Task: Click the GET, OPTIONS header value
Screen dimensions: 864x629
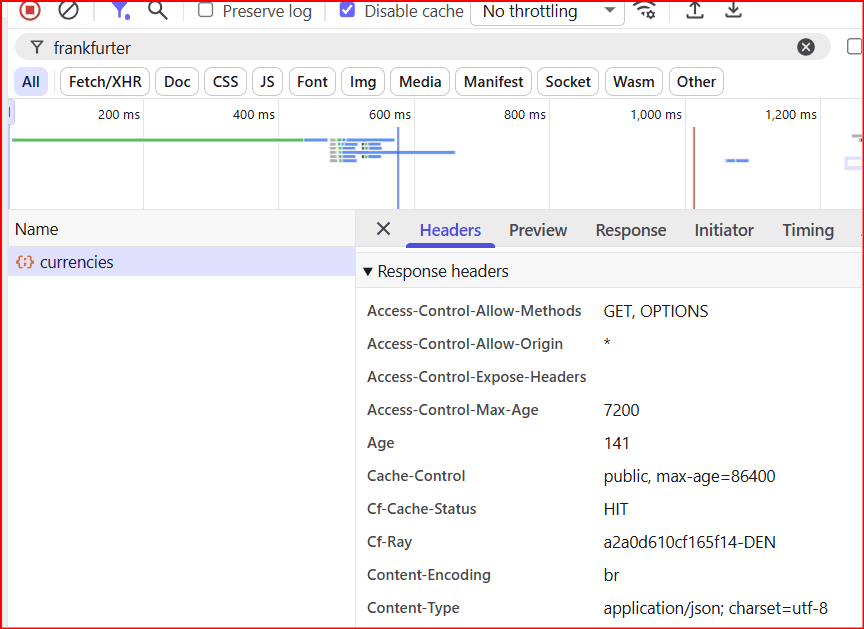Action: click(x=656, y=311)
